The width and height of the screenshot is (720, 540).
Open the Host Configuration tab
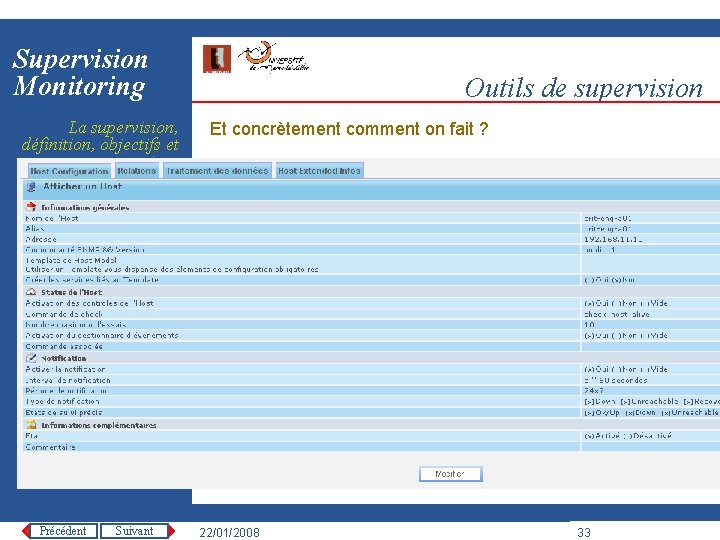pos(69,171)
